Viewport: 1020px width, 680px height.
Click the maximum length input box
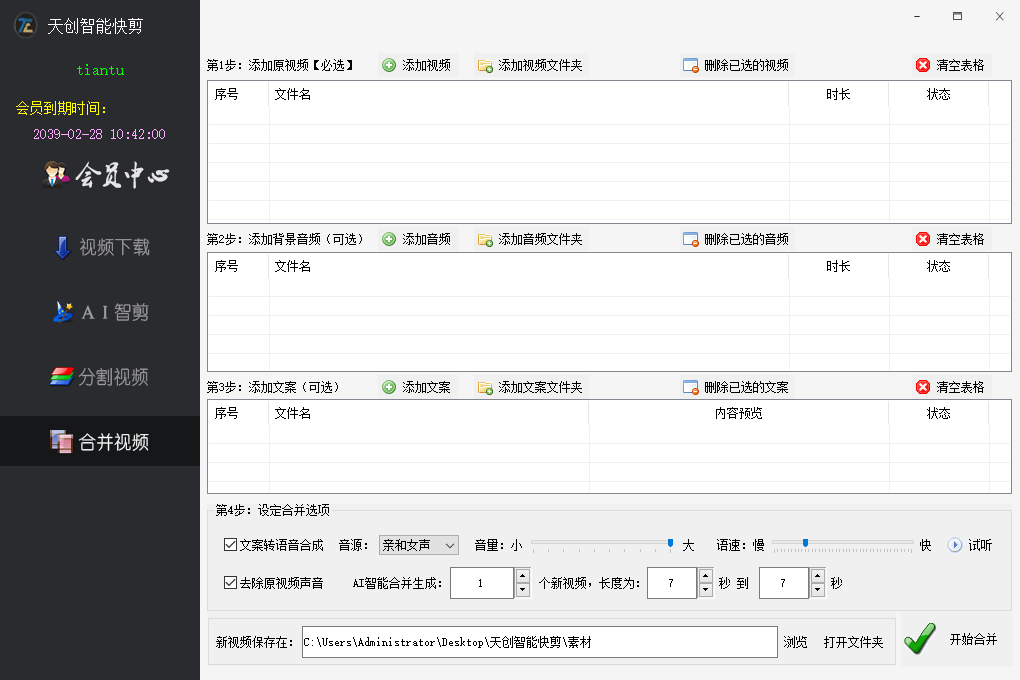click(784, 583)
